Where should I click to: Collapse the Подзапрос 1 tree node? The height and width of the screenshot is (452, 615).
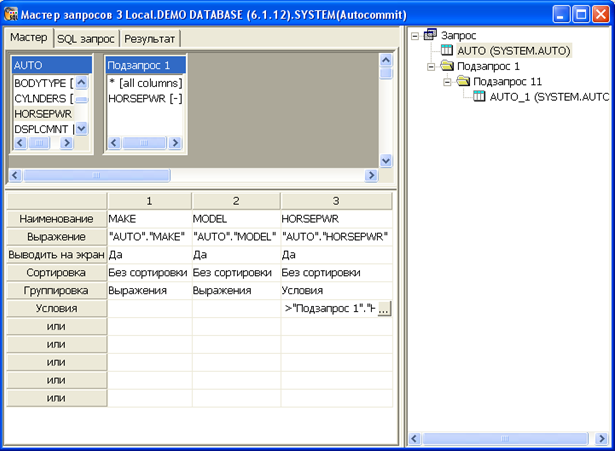(x=431, y=66)
